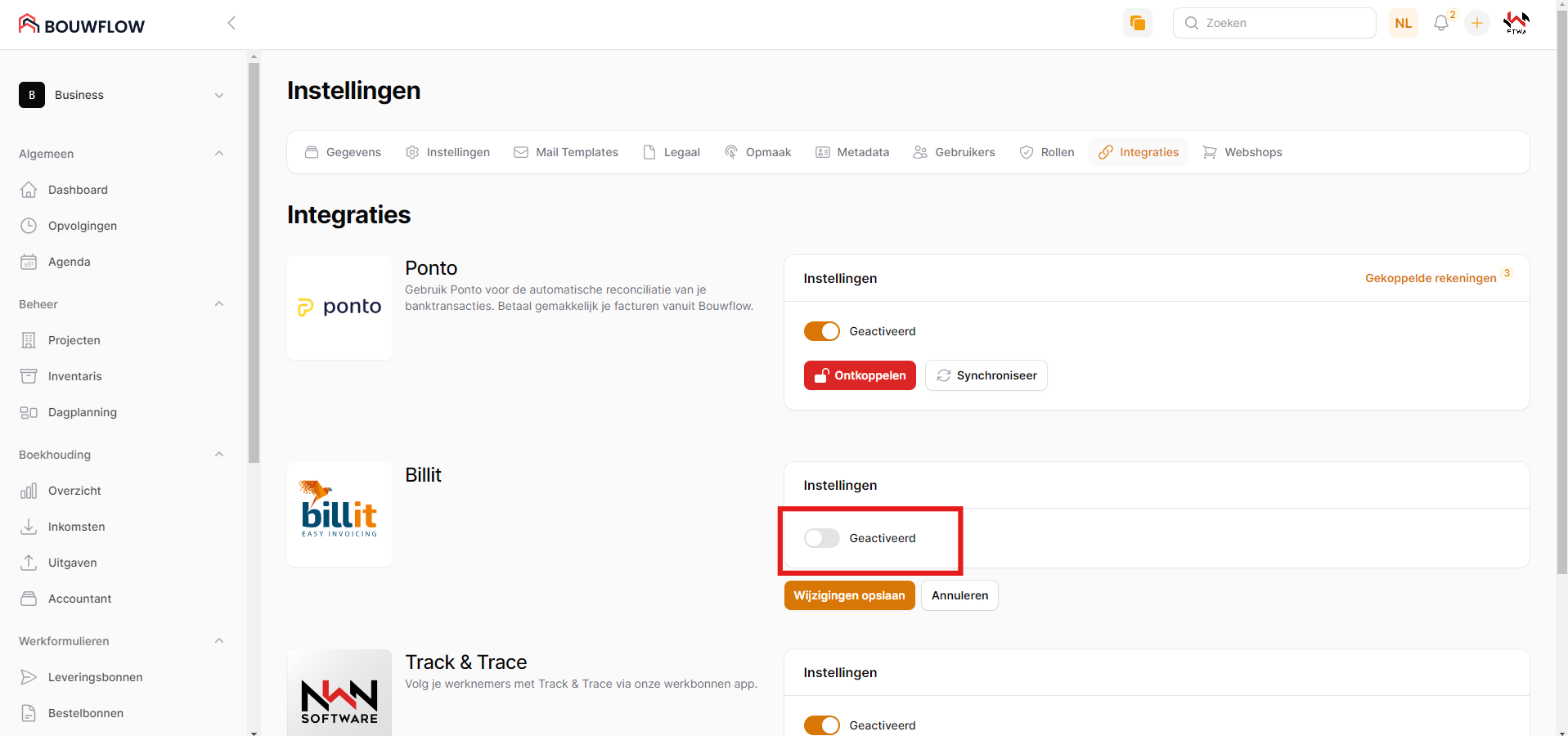Image resolution: width=1568 pixels, height=736 pixels.
Task: Open the Gekoppelde rekeningen link
Action: coord(1430,278)
